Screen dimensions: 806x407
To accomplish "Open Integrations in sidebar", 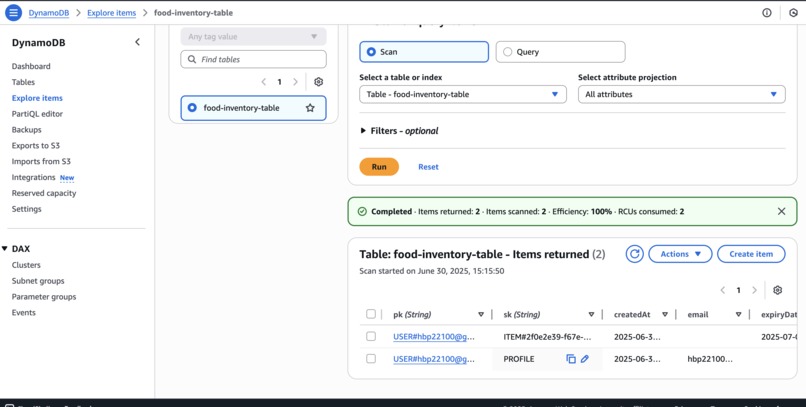I will 33,177.
